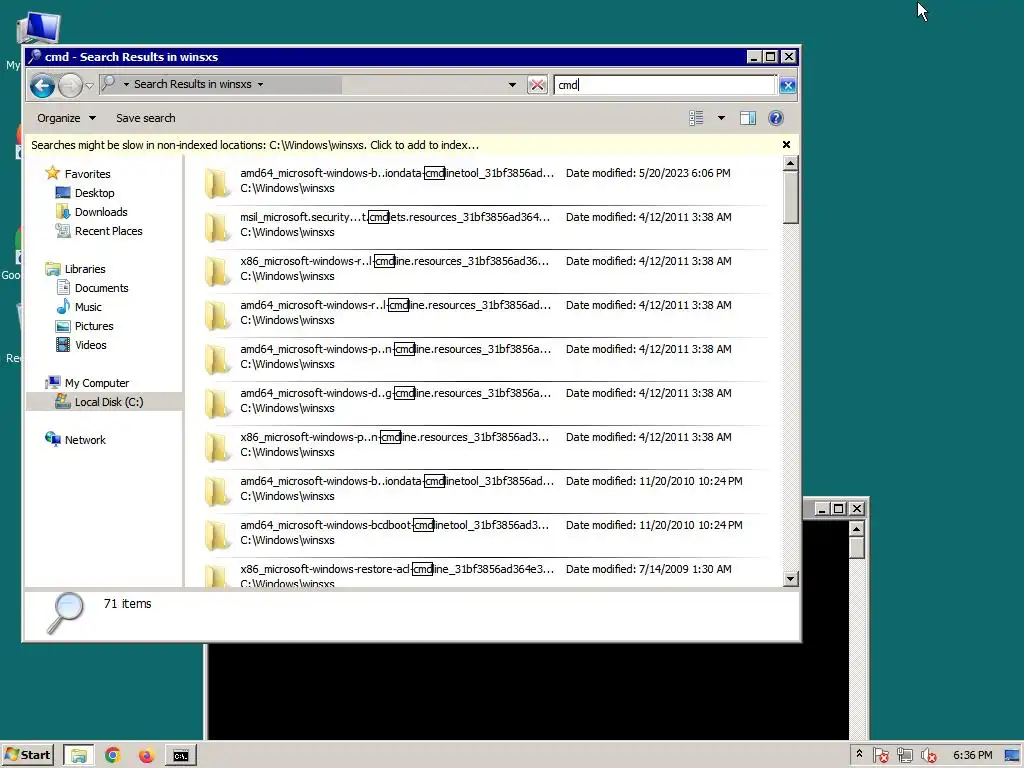Open volume speaker tray icon
The image size is (1024, 768).
(x=928, y=756)
